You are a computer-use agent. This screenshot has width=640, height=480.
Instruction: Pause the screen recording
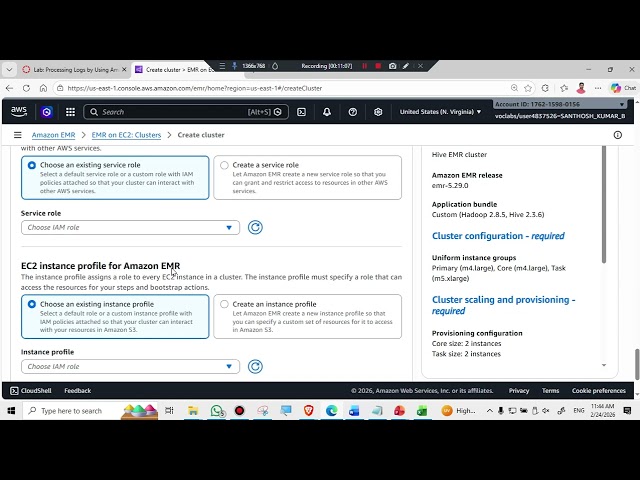[x=364, y=66]
